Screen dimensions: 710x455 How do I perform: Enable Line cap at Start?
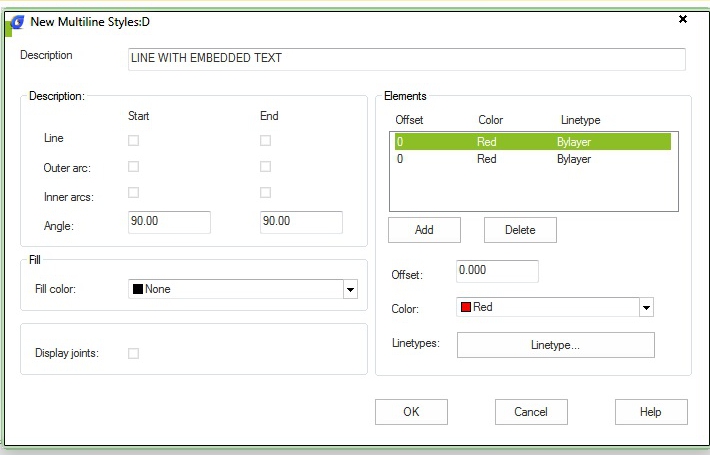click(x=133, y=140)
